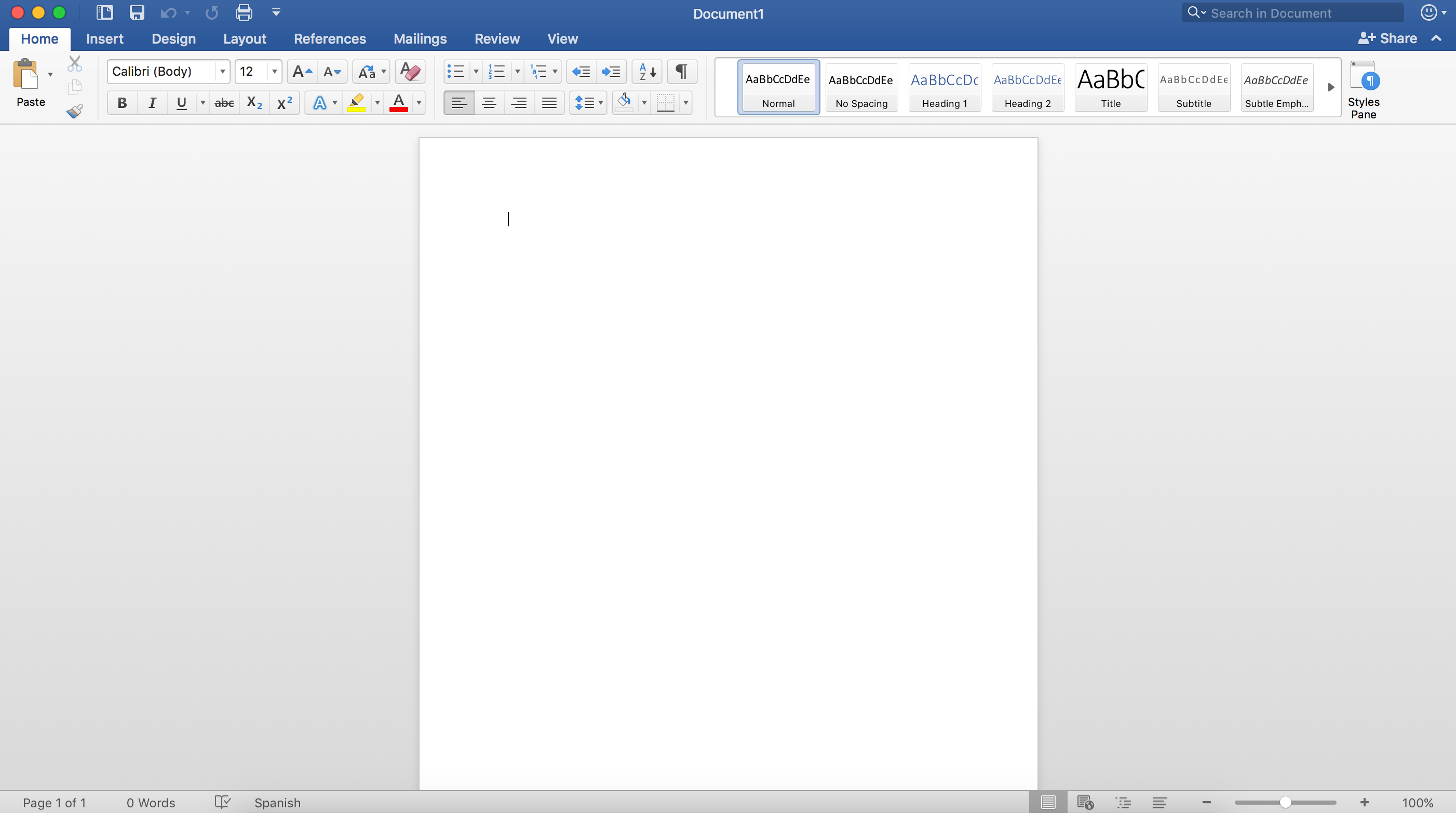The height and width of the screenshot is (813, 1456).
Task: Open the Review ribbon tab
Action: tap(497, 38)
